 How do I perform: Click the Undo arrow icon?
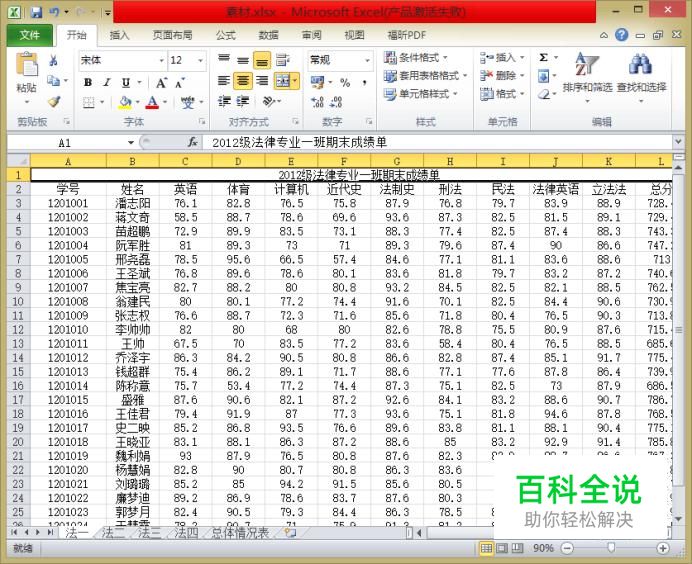point(54,12)
